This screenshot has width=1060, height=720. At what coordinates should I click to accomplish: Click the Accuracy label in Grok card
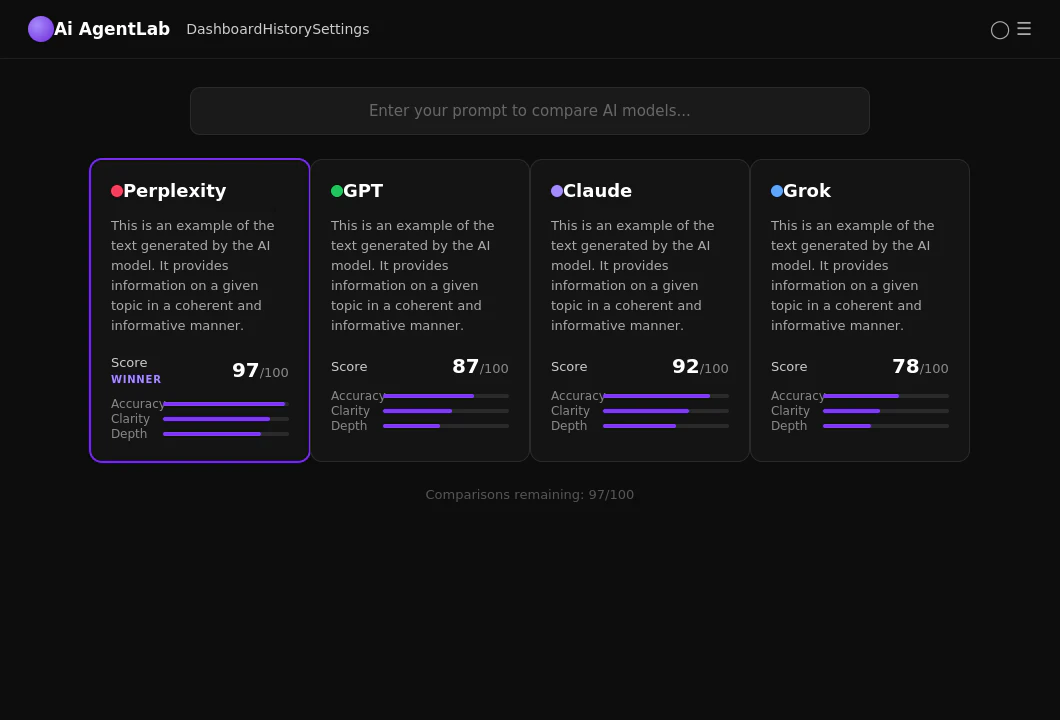coord(798,396)
